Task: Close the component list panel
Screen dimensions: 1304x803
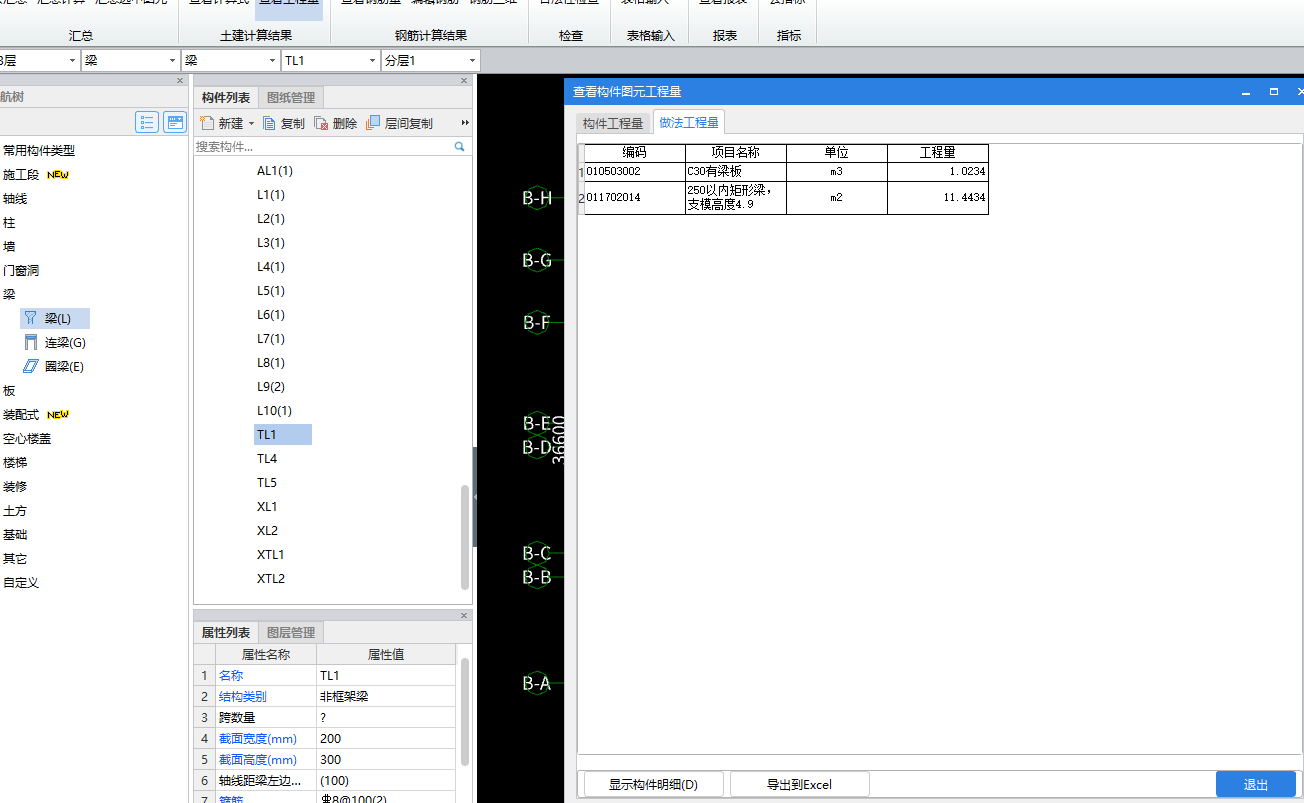Action: pos(464,80)
